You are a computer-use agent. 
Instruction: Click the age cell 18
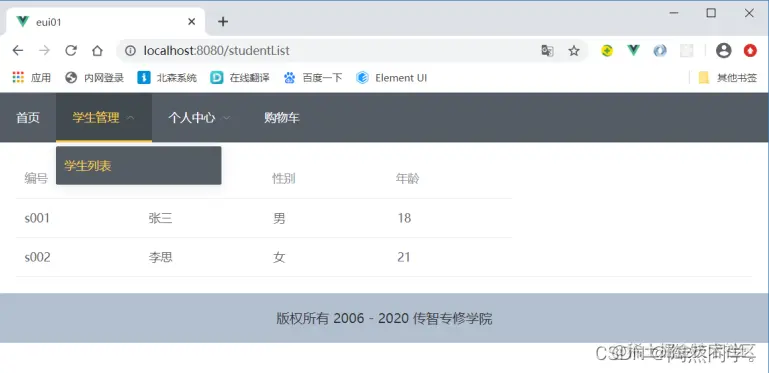(404, 218)
